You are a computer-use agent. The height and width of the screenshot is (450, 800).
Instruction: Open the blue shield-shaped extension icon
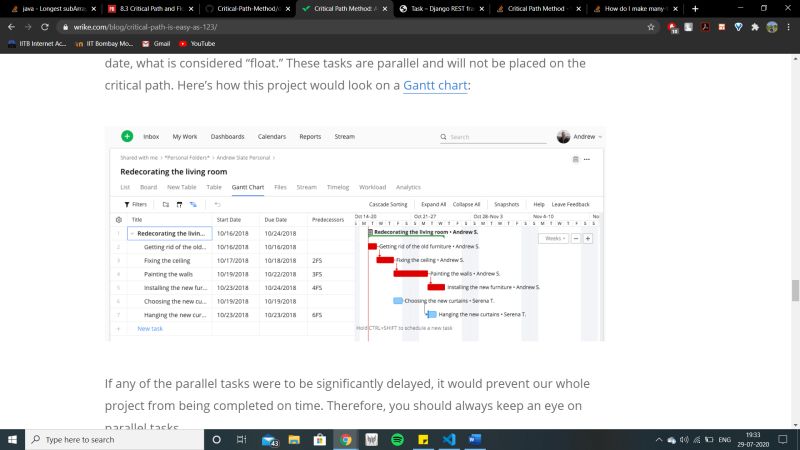click(x=738, y=27)
